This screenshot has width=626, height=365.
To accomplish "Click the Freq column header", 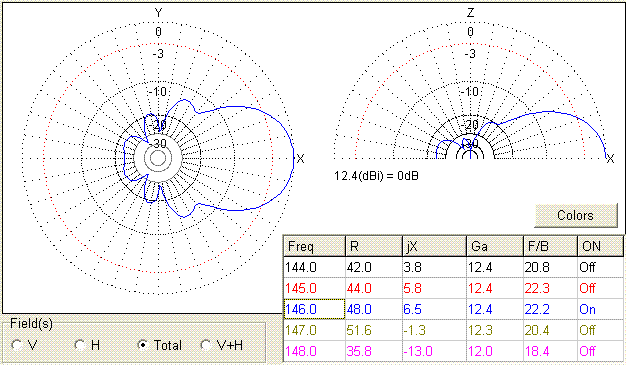I will point(314,246).
